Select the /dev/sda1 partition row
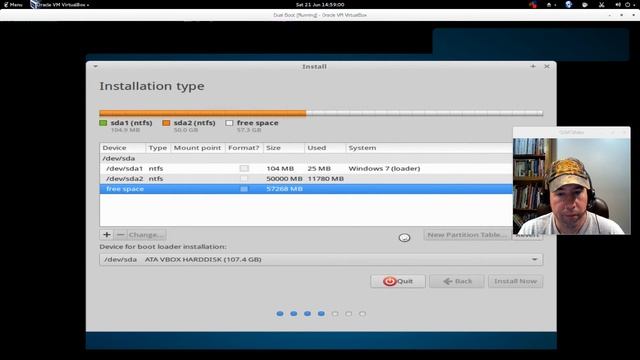The width and height of the screenshot is (640, 360). (x=306, y=169)
